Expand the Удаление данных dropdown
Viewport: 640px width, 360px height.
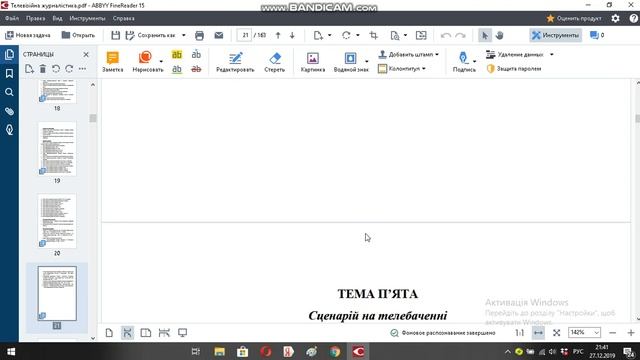click(x=552, y=54)
